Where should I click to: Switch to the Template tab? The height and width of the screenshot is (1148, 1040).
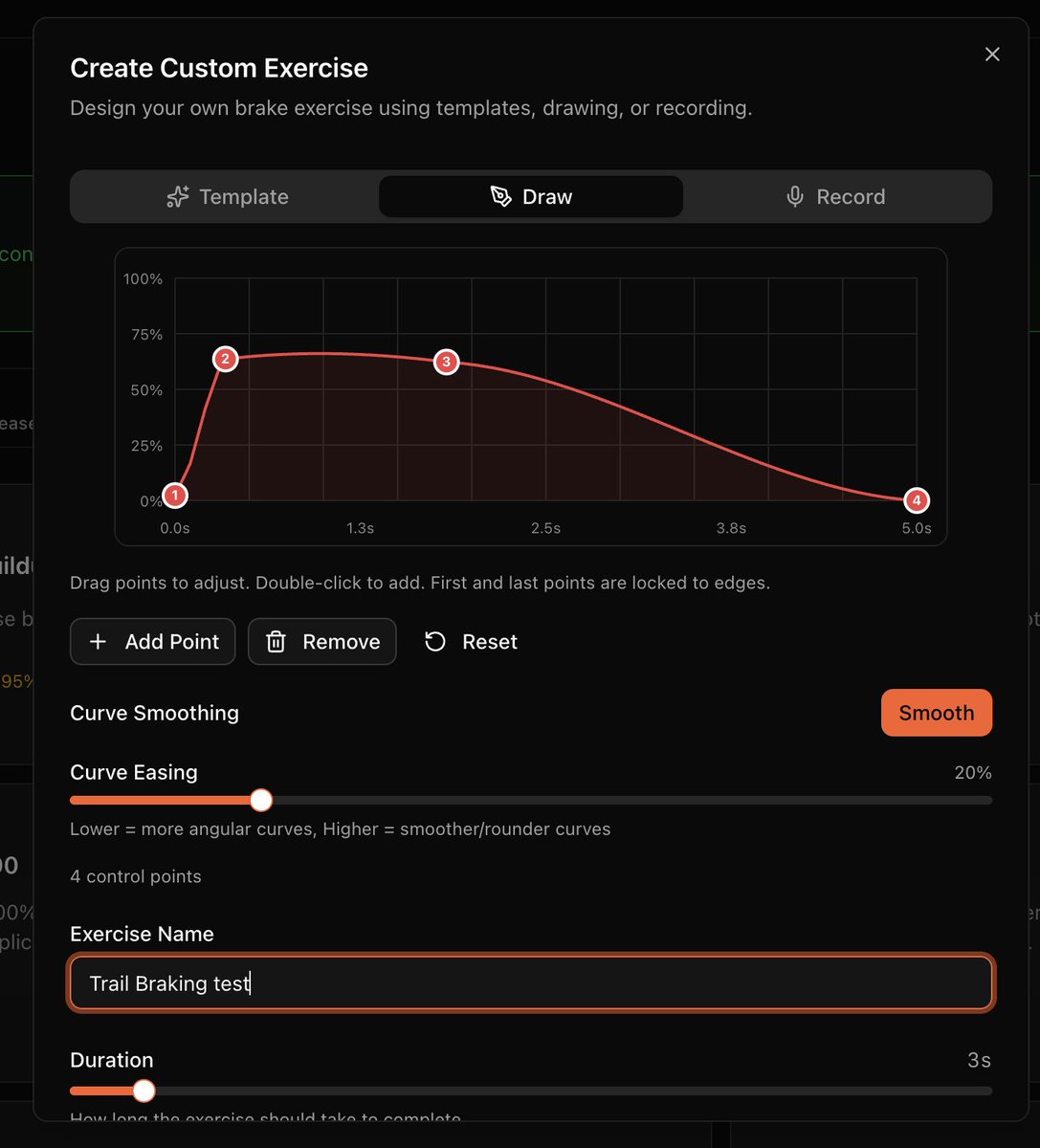pyautogui.click(x=227, y=196)
